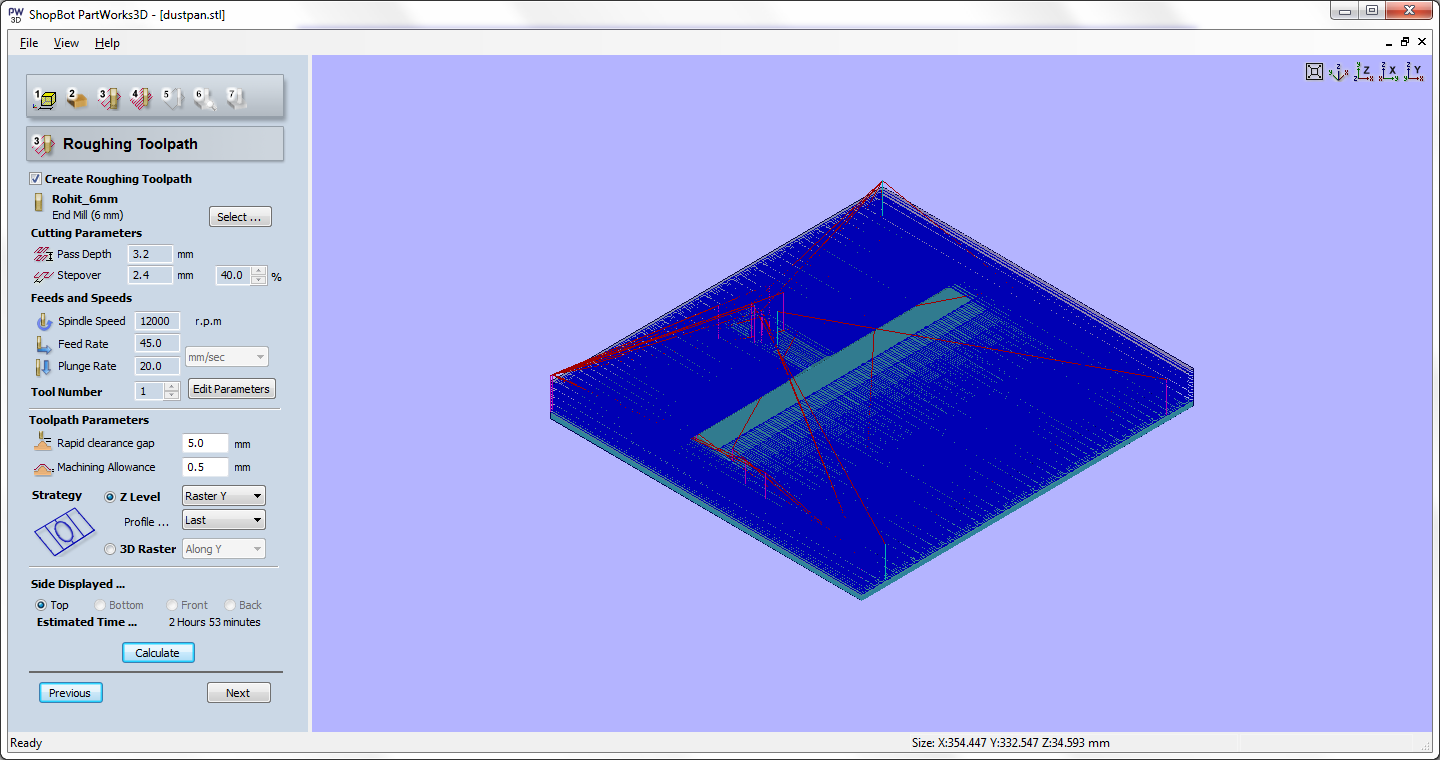Click the Rohit_6mm end mill tool icon
The width and height of the screenshot is (1440, 760).
(40, 203)
